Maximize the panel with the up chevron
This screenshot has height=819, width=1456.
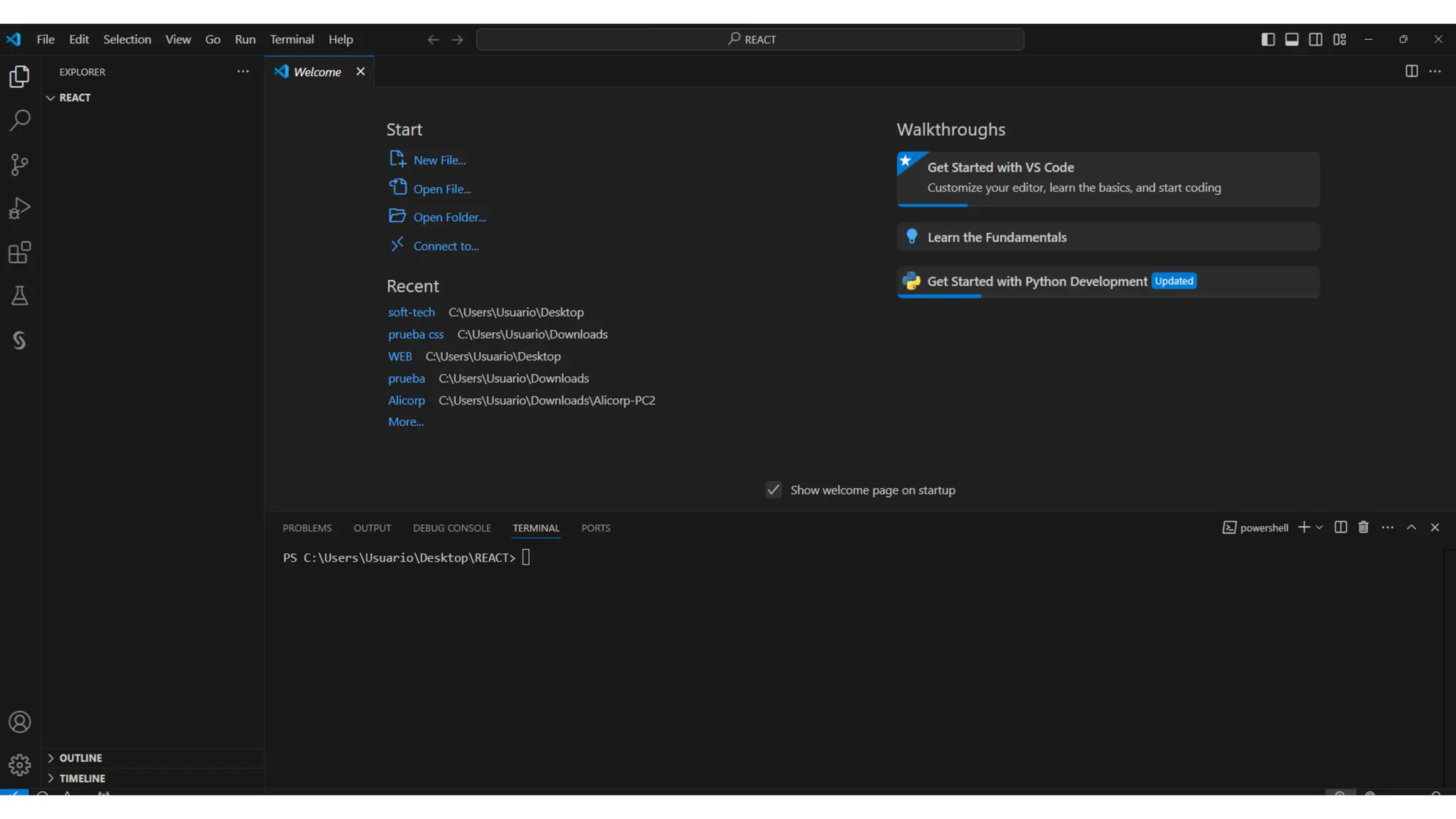(1411, 528)
